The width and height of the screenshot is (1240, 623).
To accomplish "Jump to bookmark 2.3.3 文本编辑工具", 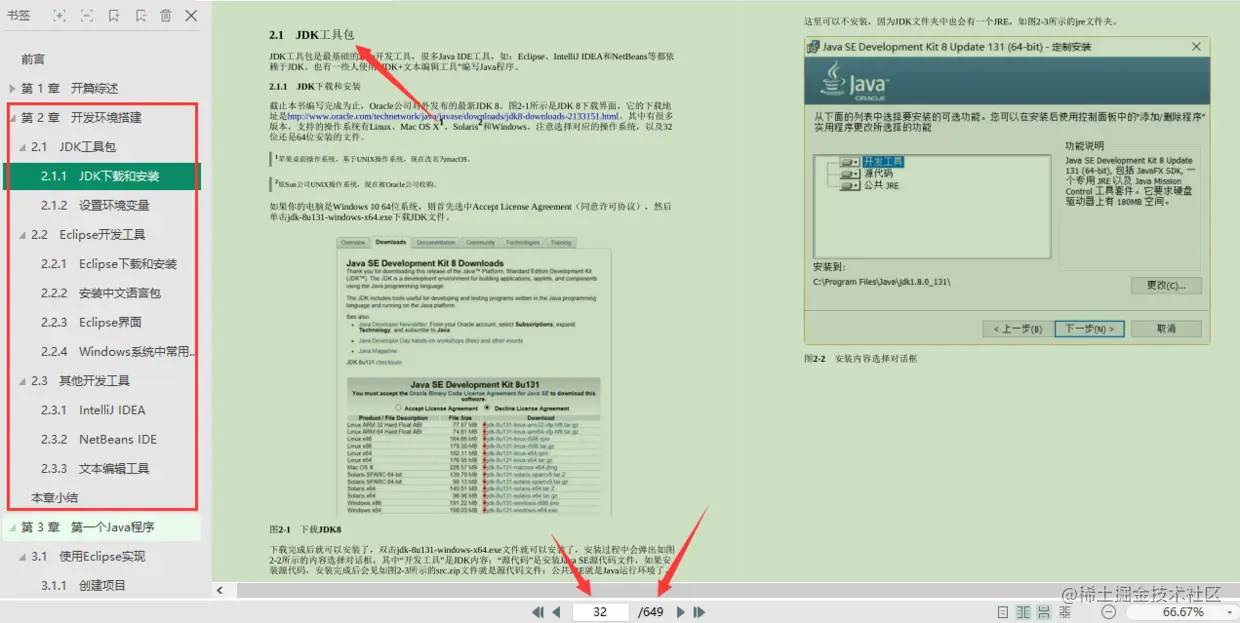I will [95, 468].
